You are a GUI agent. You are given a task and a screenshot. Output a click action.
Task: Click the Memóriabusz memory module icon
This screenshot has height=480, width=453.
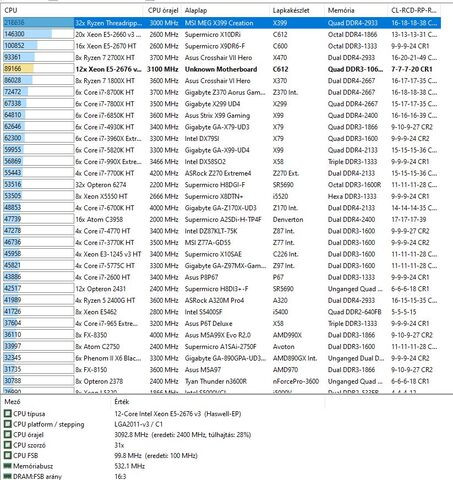8,466
